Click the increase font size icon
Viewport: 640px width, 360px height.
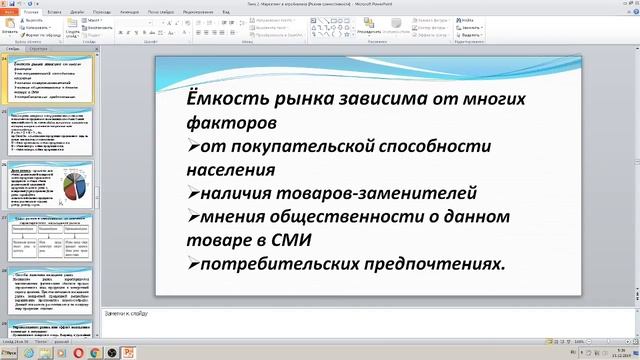pyautogui.click(x=169, y=23)
